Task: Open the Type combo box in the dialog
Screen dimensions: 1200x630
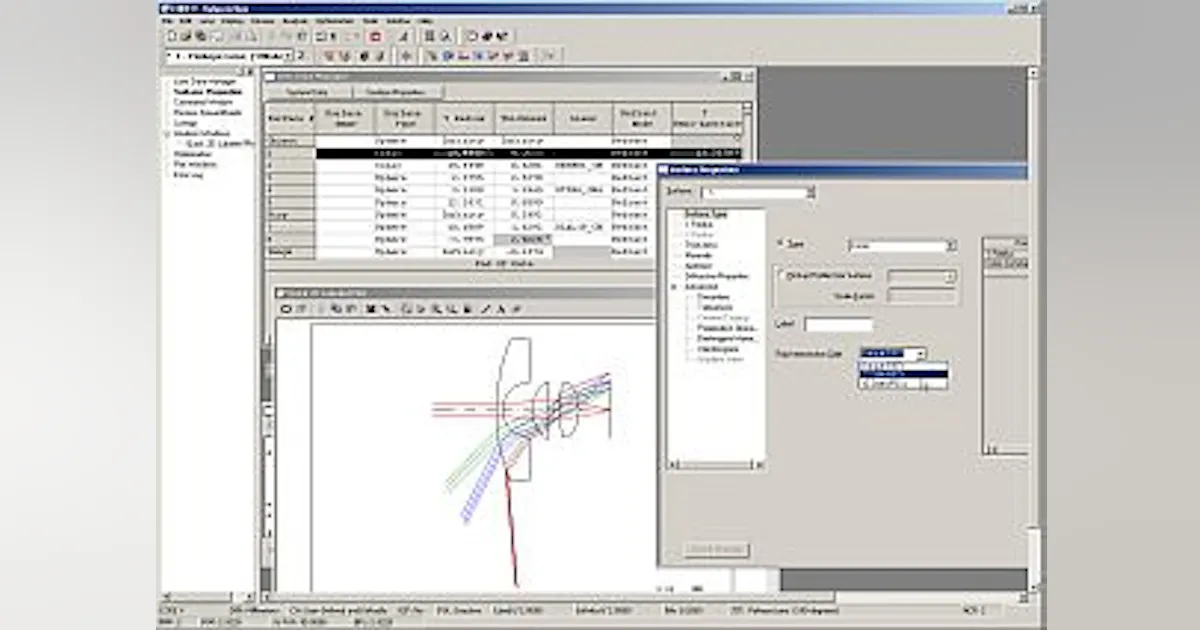Action: click(952, 245)
